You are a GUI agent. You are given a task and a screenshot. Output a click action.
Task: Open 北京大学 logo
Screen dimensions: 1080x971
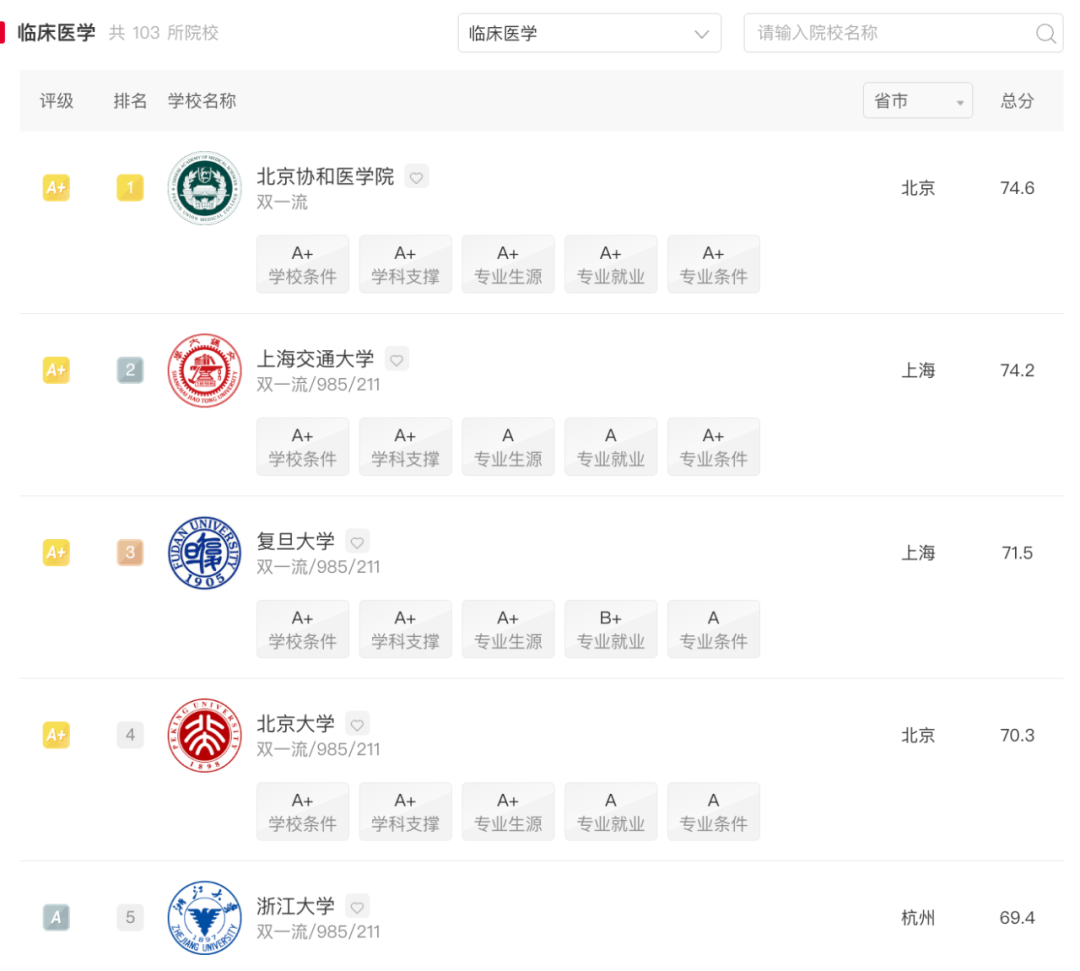[x=205, y=735]
